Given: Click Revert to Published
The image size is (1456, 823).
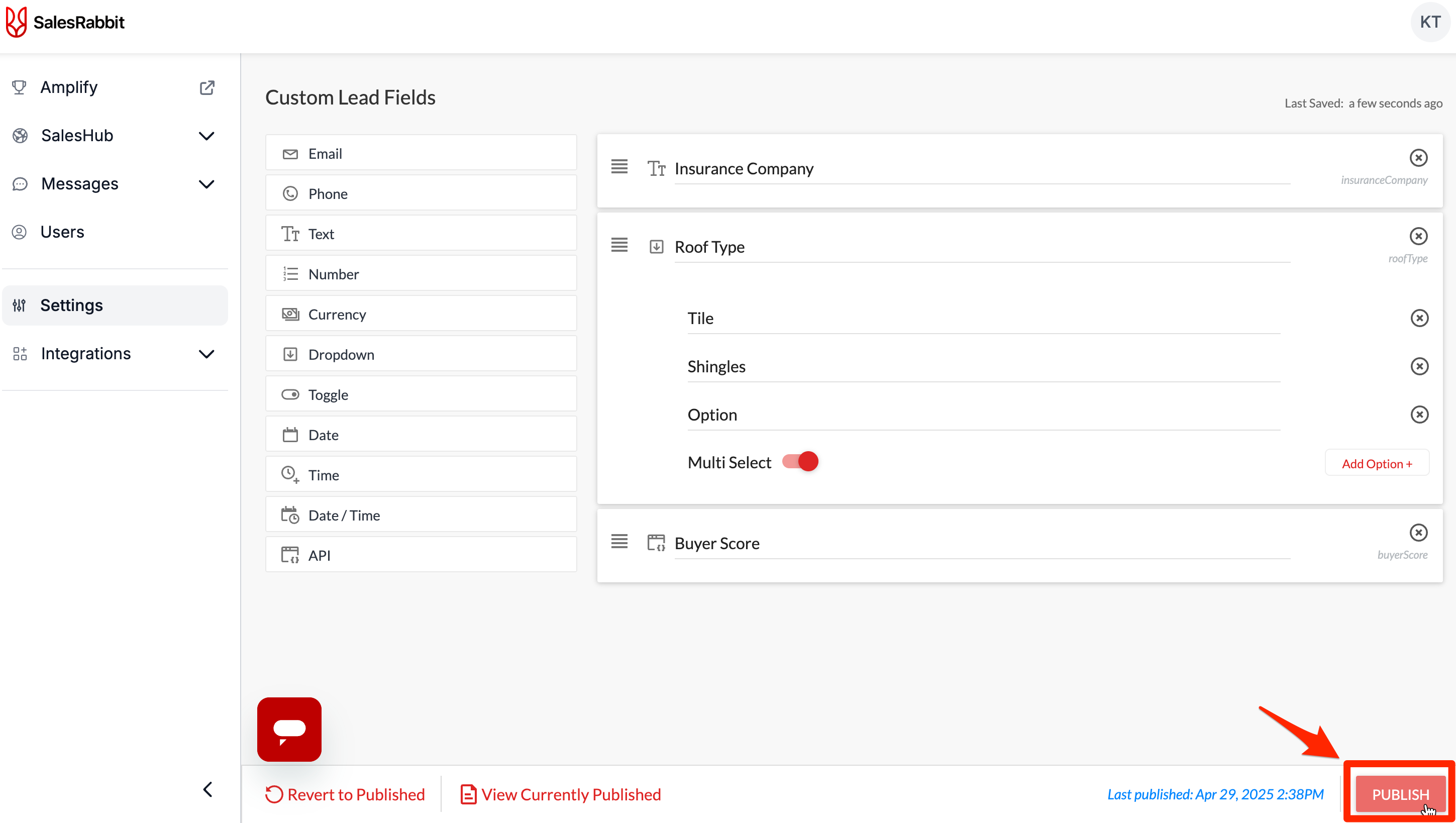Looking at the screenshot, I should pyautogui.click(x=345, y=794).
